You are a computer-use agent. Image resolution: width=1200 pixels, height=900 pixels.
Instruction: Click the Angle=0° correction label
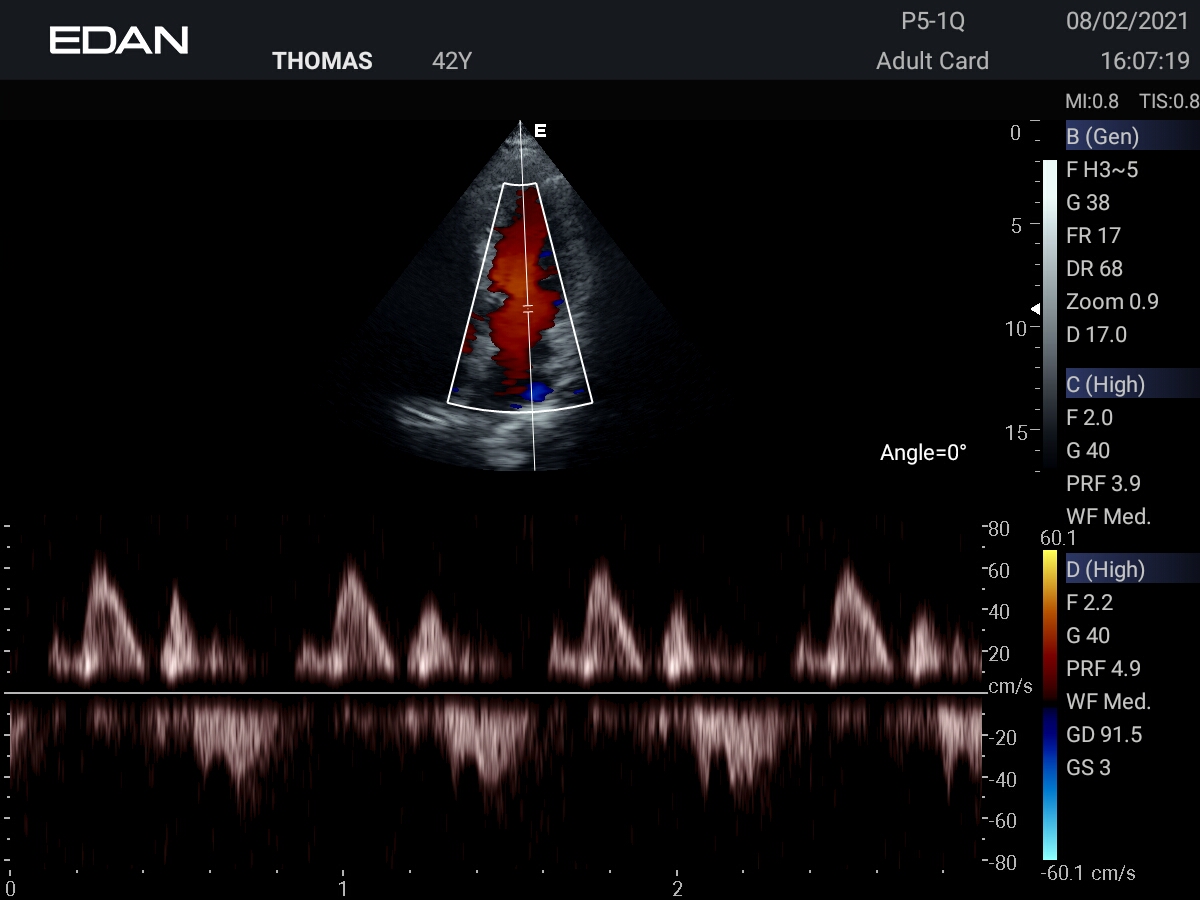[x=923, y=453]
